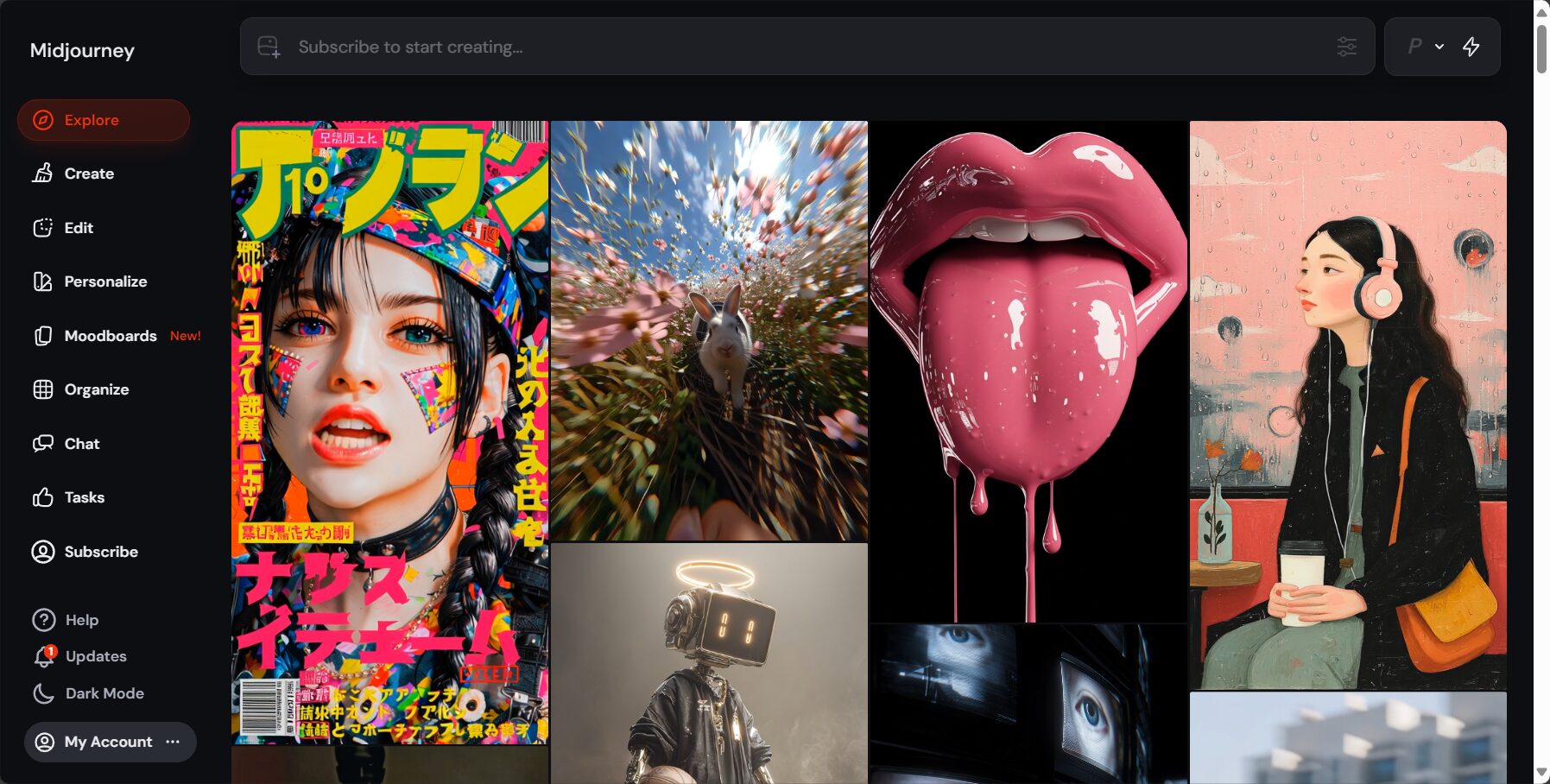Open the Japanese magazine cover girl image

click(389, 433)
